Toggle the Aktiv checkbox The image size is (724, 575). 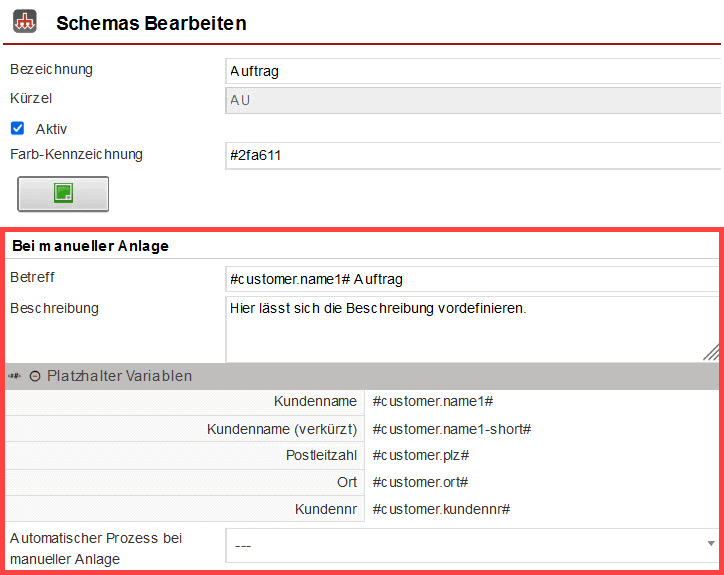point(17,128)
